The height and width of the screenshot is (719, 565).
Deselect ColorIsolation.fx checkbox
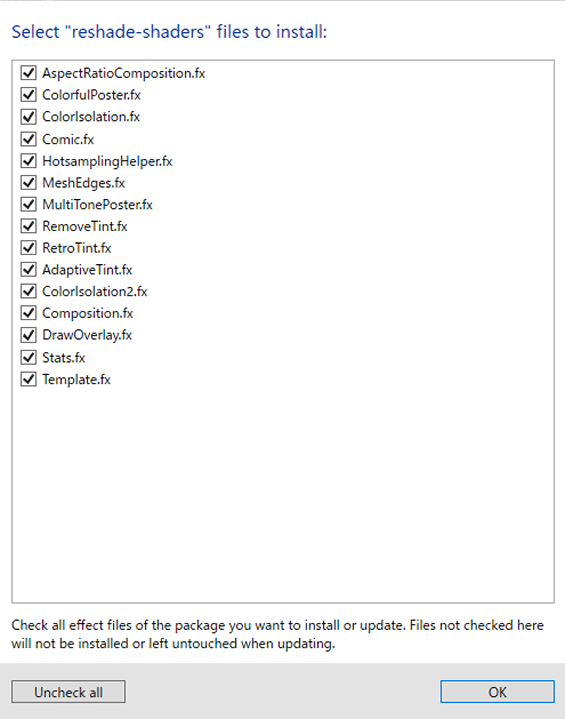(x=28, y=116)
